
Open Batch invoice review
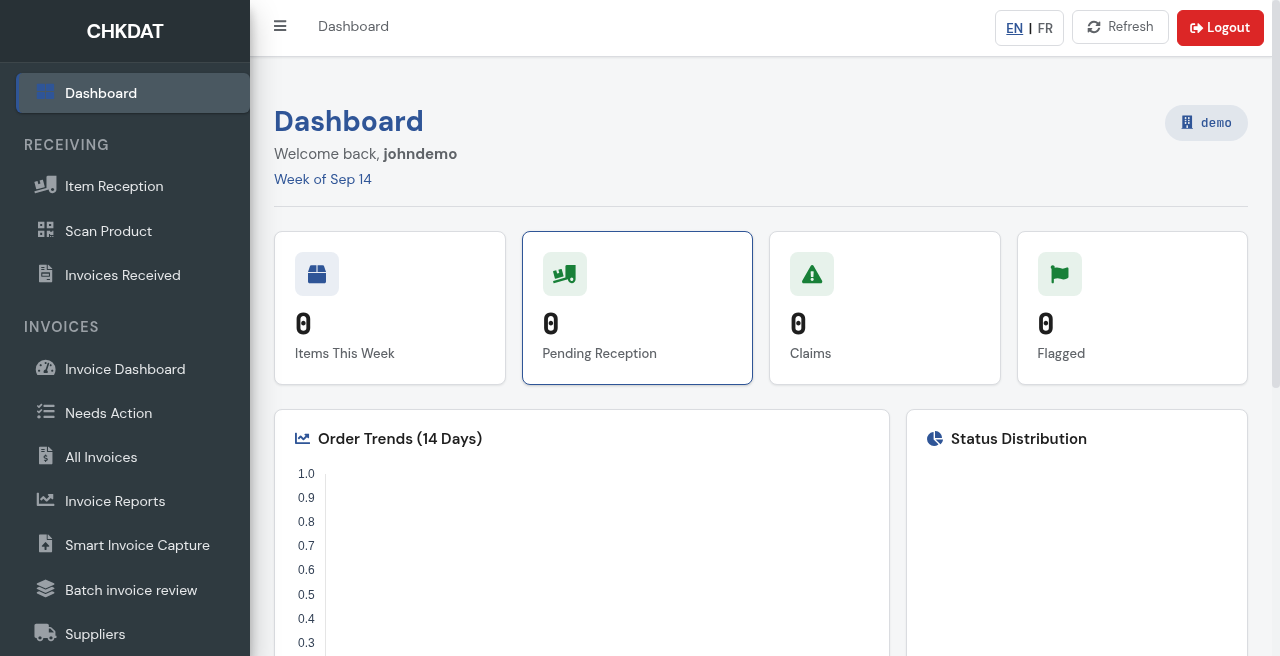coord(133,589)
